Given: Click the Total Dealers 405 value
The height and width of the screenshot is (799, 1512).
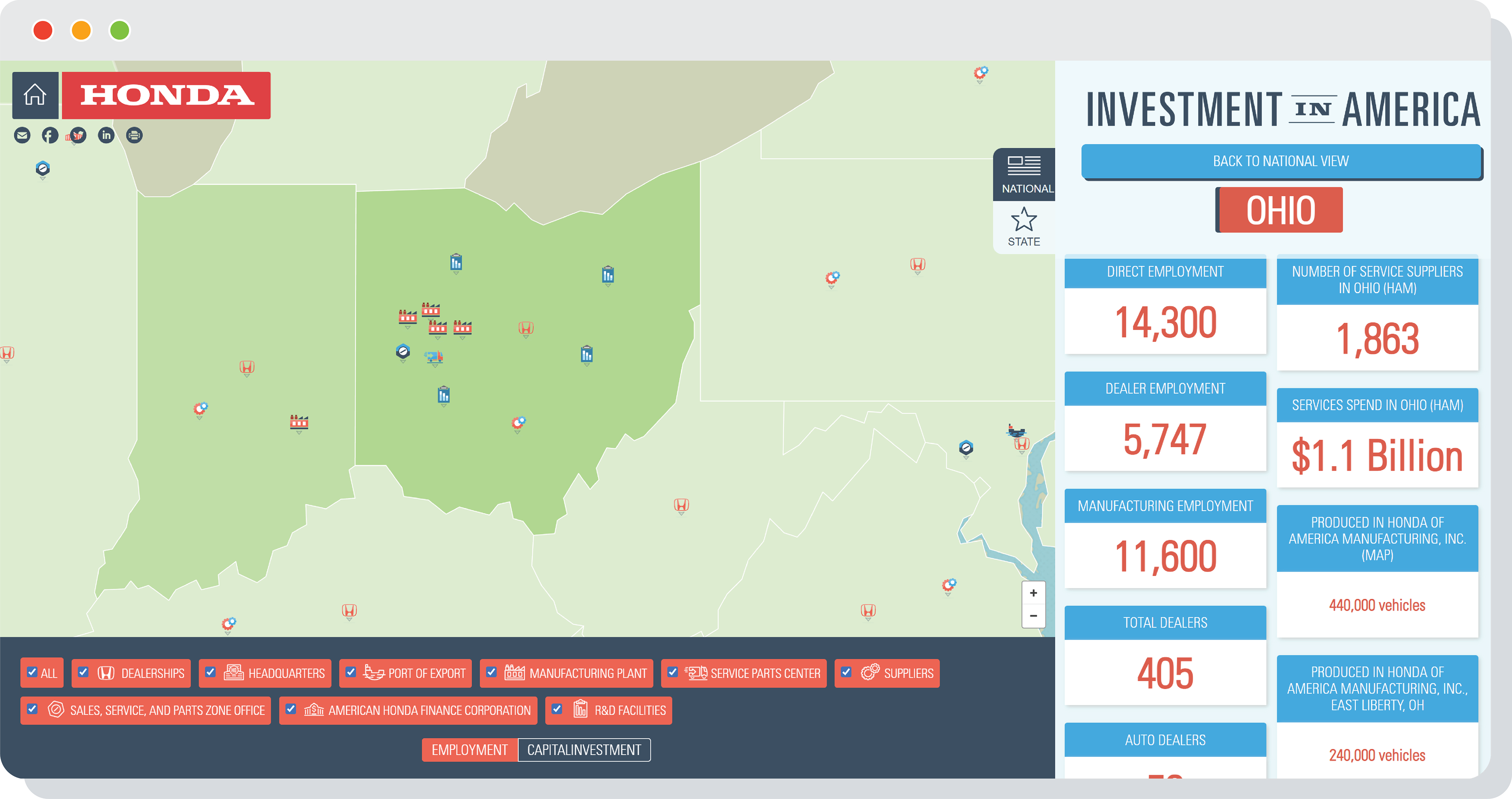Looking at the screenshot, I should 1165,673.
